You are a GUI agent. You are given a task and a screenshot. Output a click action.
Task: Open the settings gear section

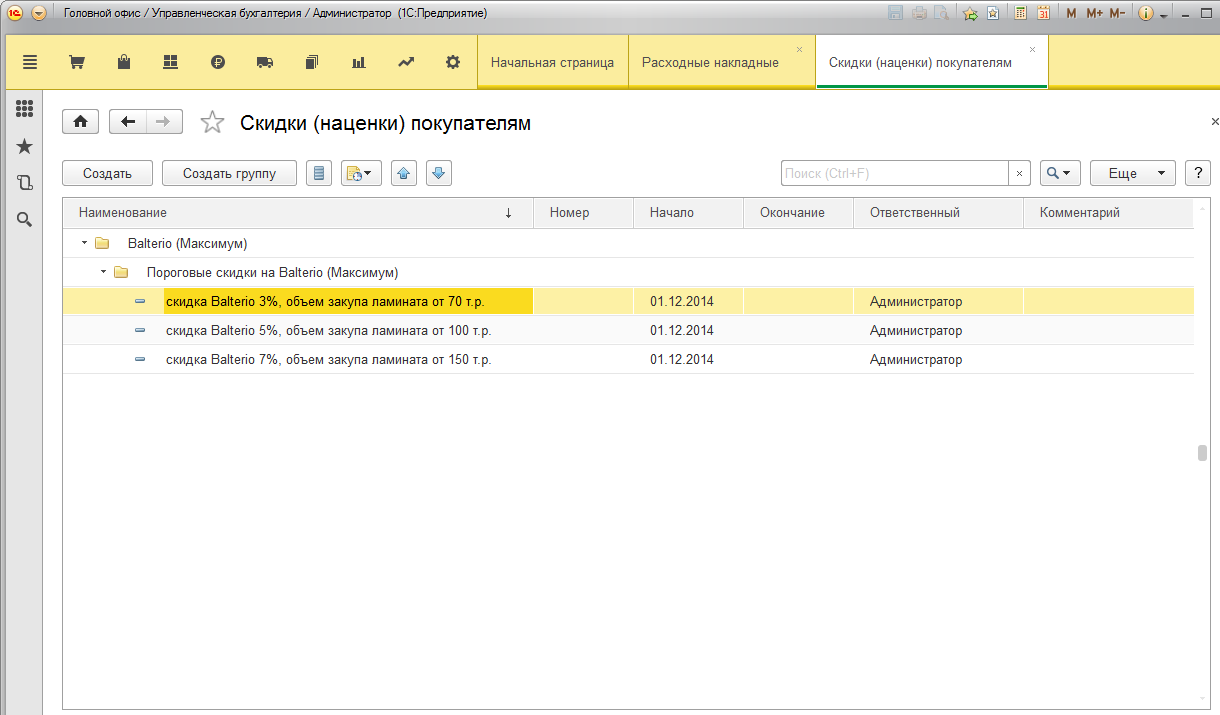(x=453, y=62)
